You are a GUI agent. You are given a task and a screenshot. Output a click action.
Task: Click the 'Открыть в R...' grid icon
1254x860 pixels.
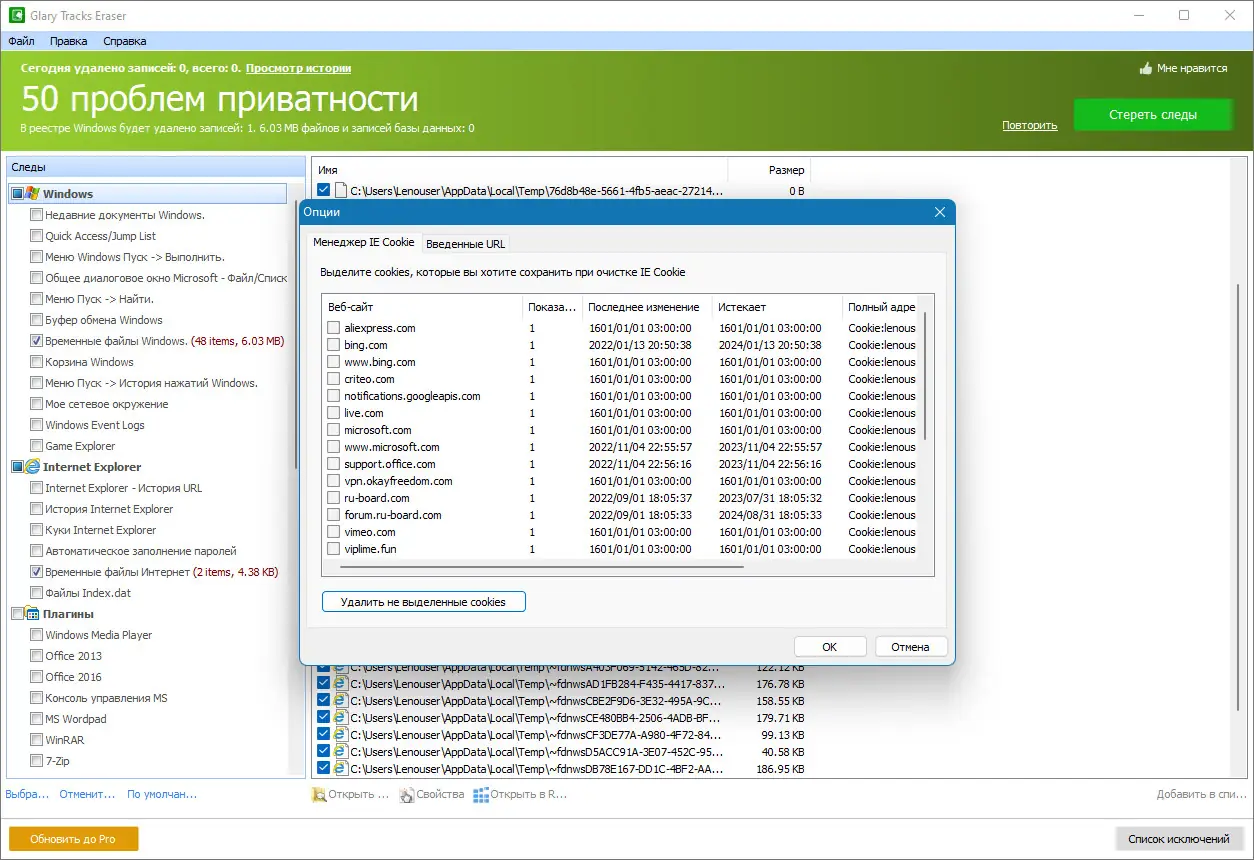coord(483,794)
